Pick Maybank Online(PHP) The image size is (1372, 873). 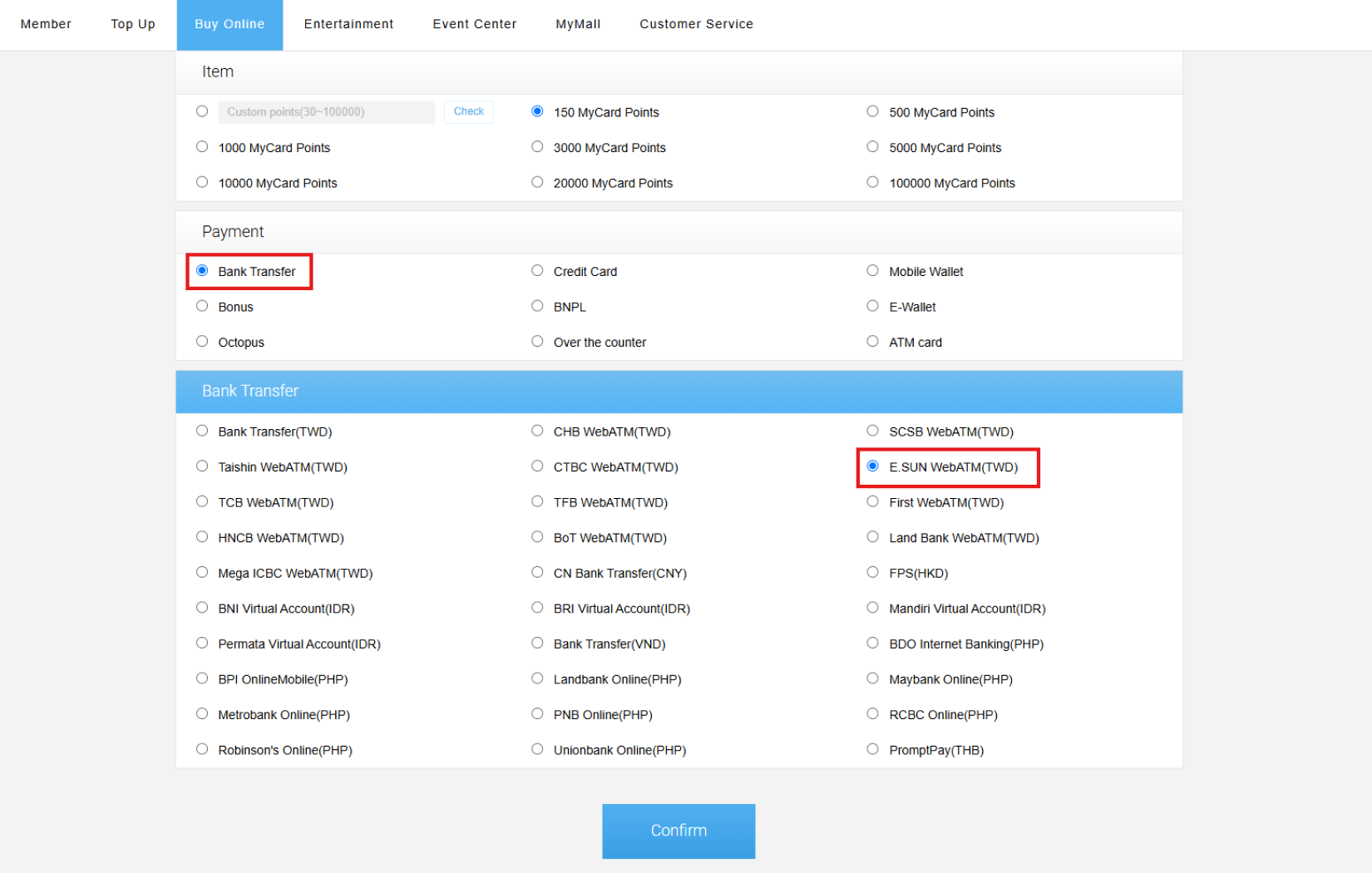872,678
